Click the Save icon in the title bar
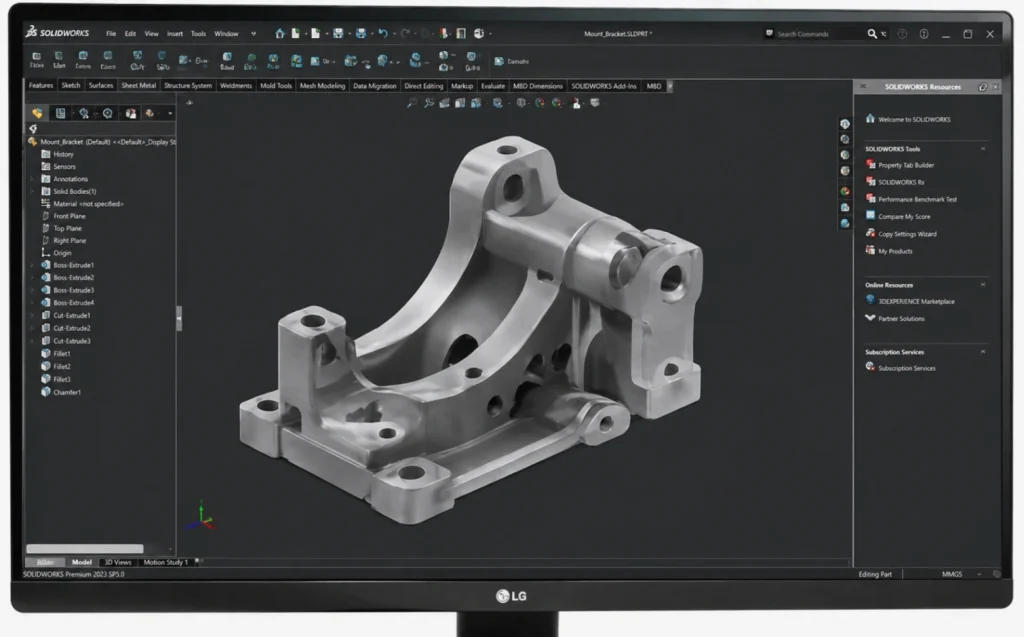Image resolution: width=1024 pixels, height=637 pixels. [x=338, y=33]
